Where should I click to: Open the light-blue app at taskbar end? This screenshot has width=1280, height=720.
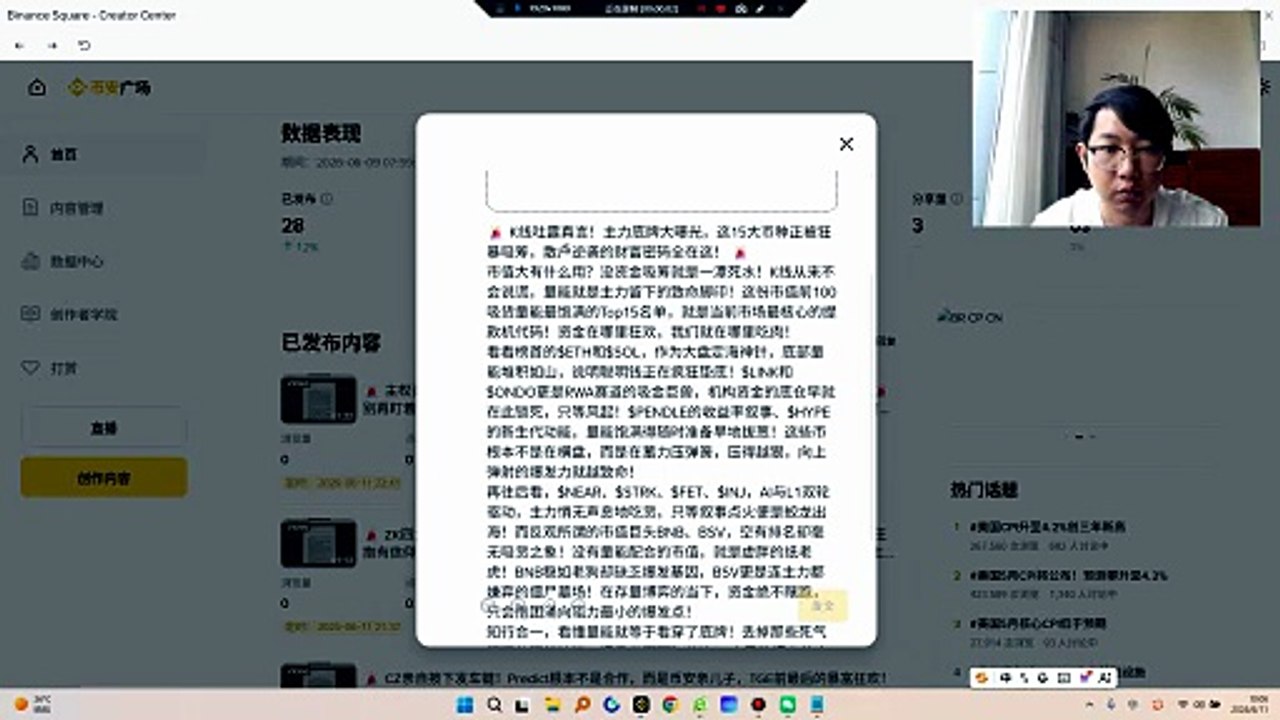817,705
